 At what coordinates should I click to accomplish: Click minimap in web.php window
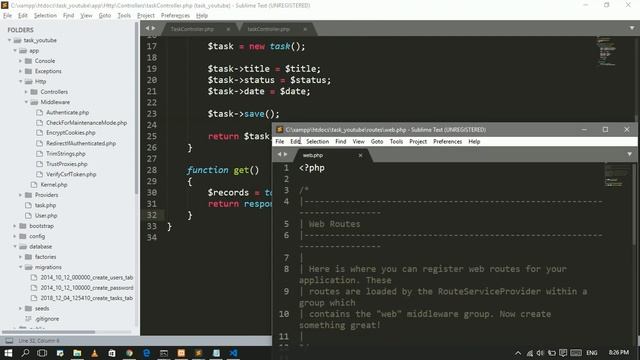click(x=615, y=176)
